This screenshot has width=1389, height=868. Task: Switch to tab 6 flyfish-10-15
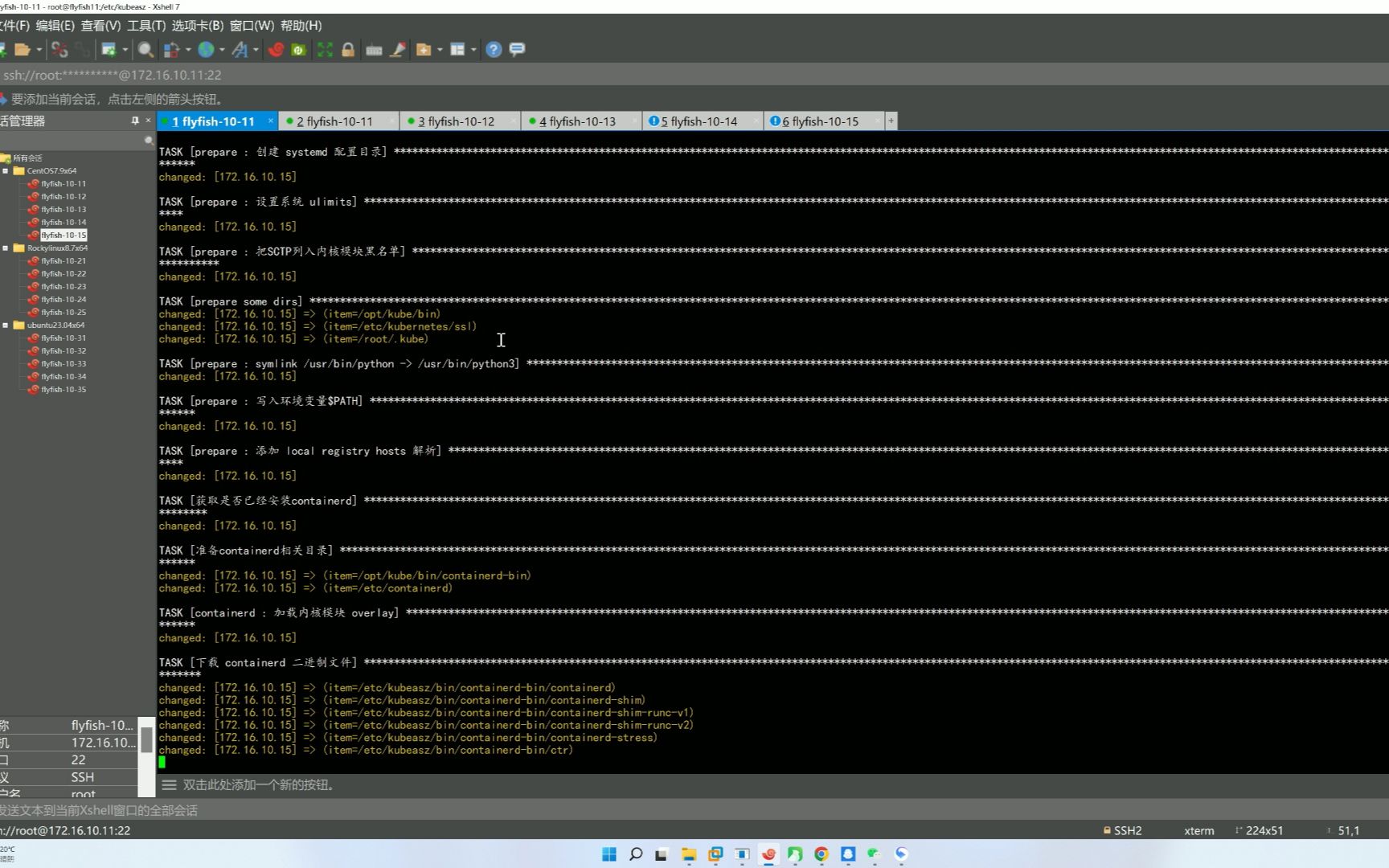point(820,121)
